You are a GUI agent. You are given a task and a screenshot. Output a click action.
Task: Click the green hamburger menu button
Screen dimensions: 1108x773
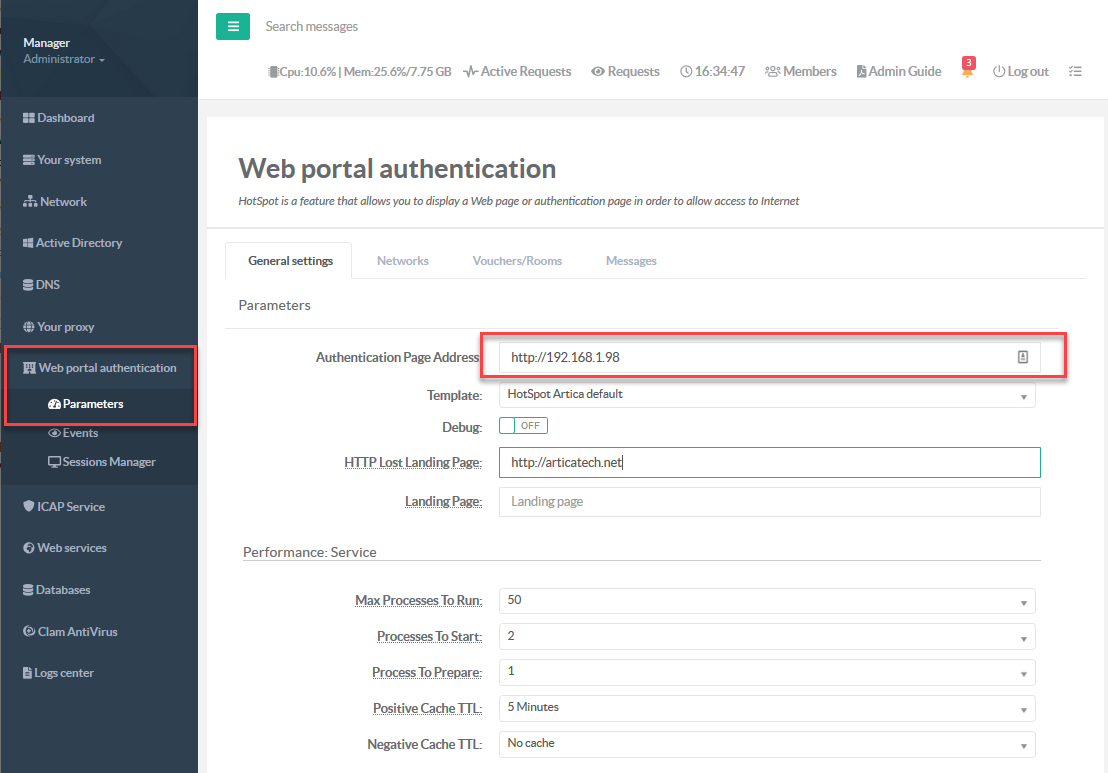point(232,27)
